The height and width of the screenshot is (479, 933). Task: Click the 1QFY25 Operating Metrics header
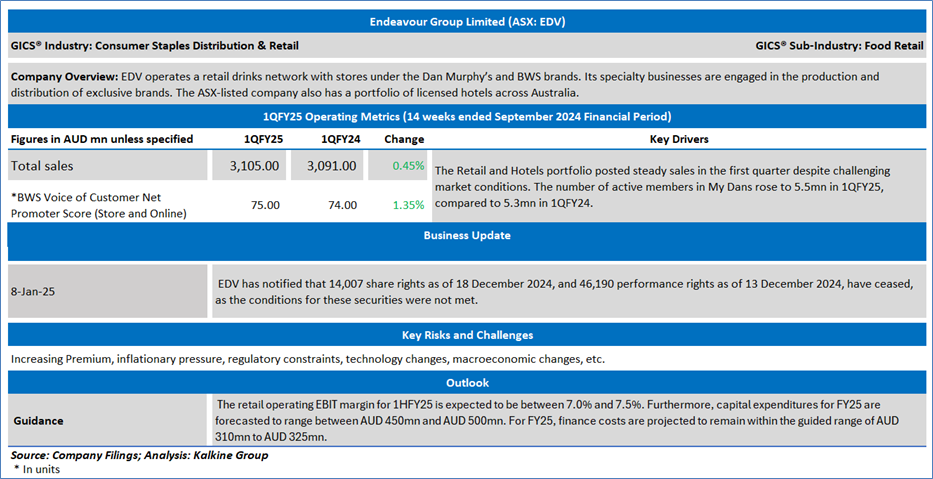click(466, 117)
